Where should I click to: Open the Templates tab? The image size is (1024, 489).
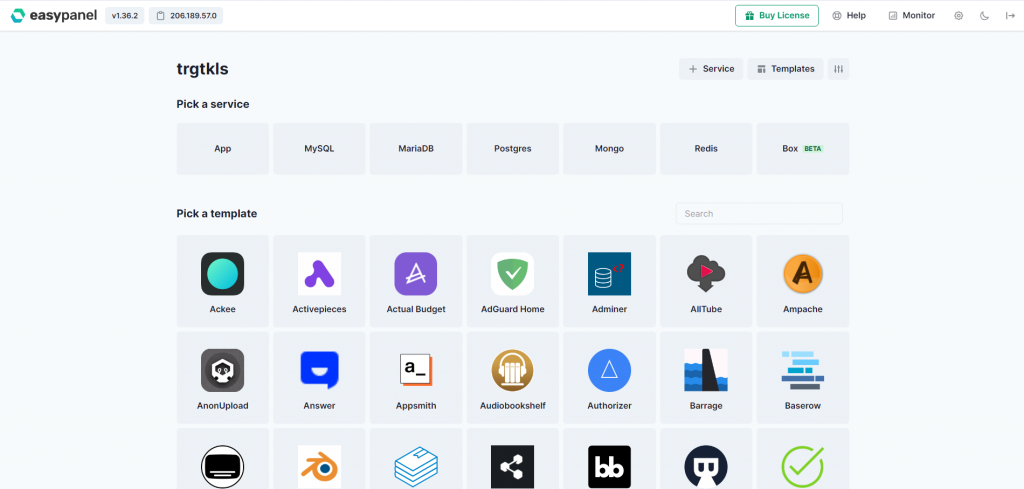(x=785, y=69)
